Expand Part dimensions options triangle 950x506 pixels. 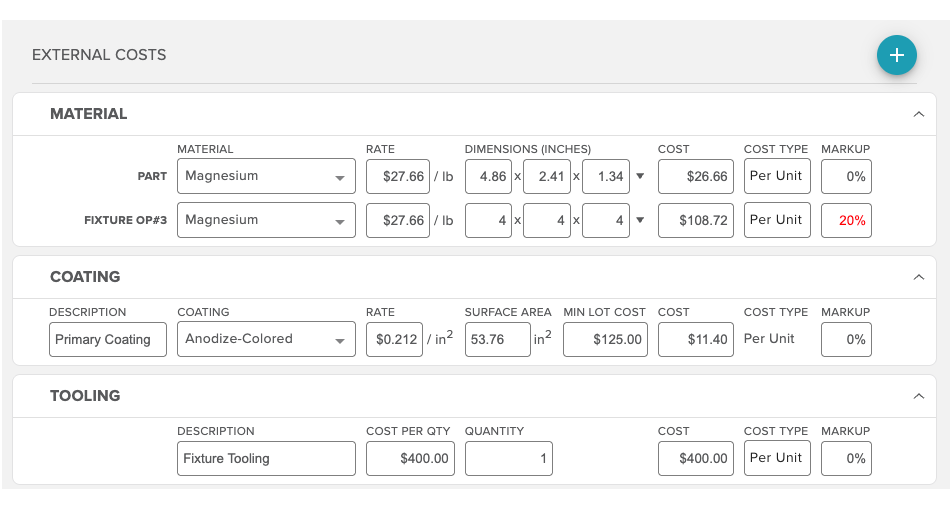640,178
